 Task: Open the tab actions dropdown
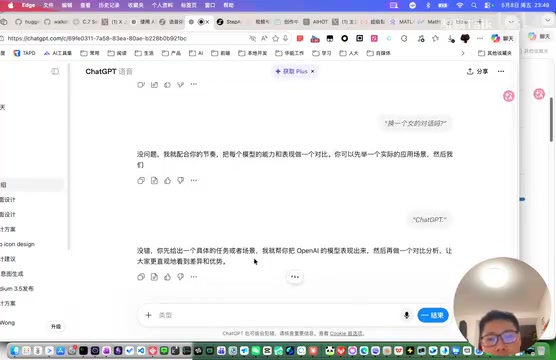click(511, 22)
